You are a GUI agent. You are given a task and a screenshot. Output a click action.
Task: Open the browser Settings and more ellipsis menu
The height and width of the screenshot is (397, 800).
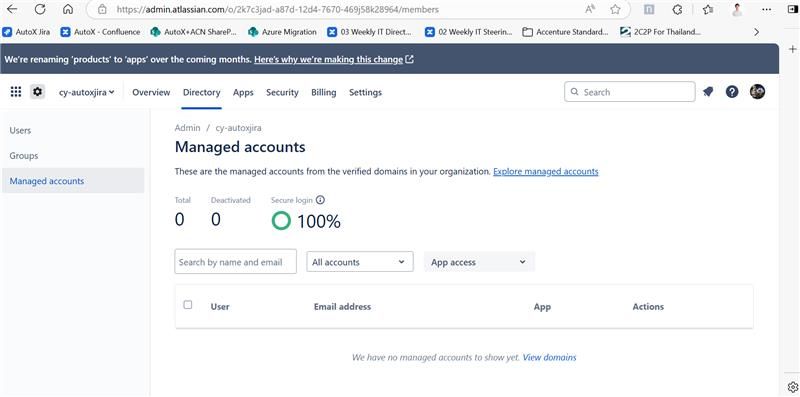[766, 9]
